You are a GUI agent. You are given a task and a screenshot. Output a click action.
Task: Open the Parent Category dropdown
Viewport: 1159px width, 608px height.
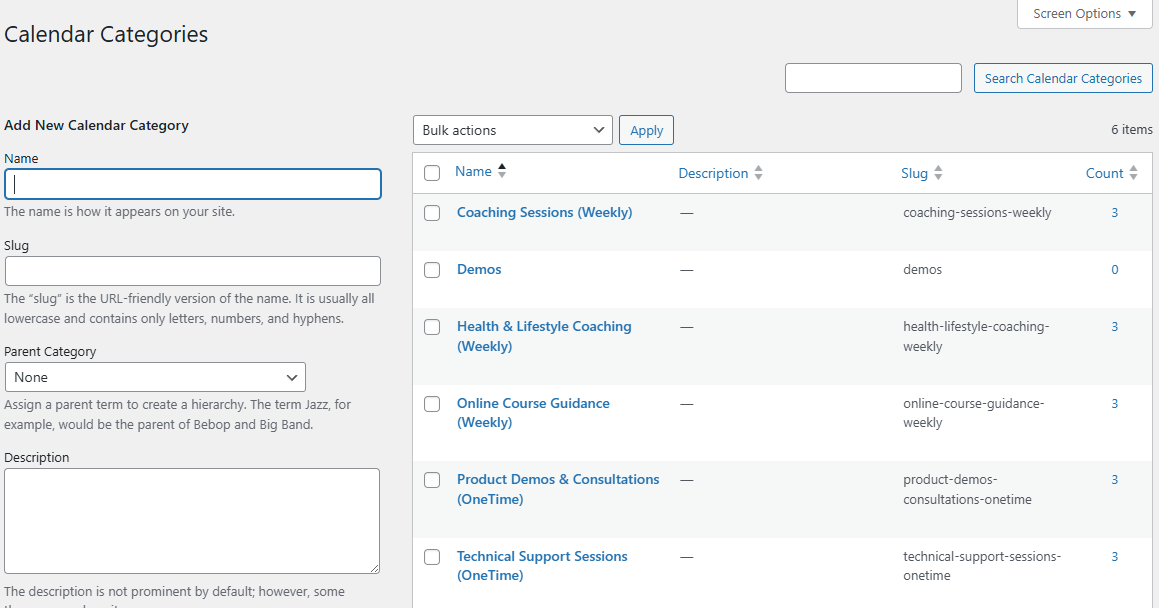click(155, 377)
